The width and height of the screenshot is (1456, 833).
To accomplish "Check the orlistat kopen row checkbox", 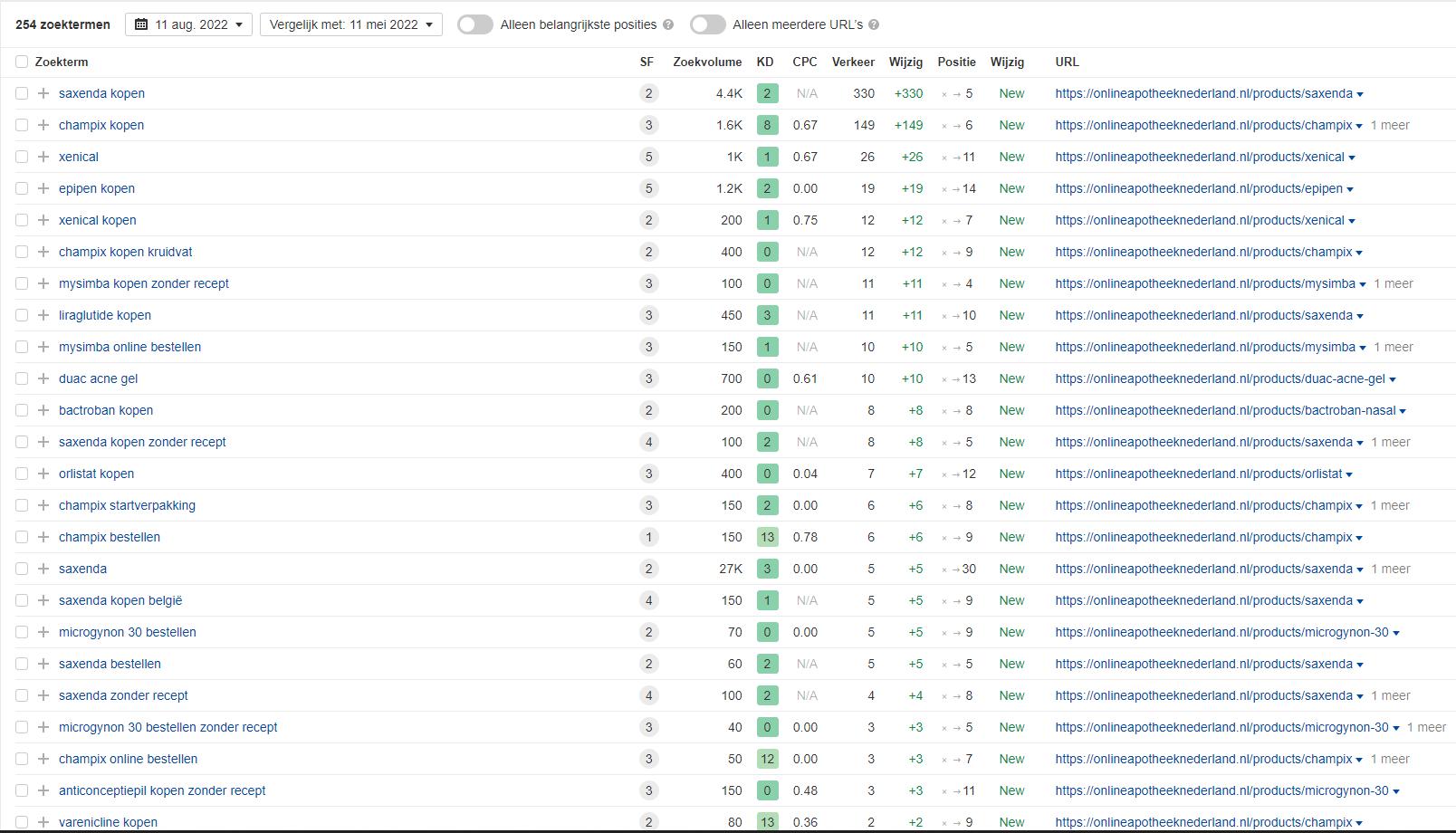I will click(x=22, y=474).
